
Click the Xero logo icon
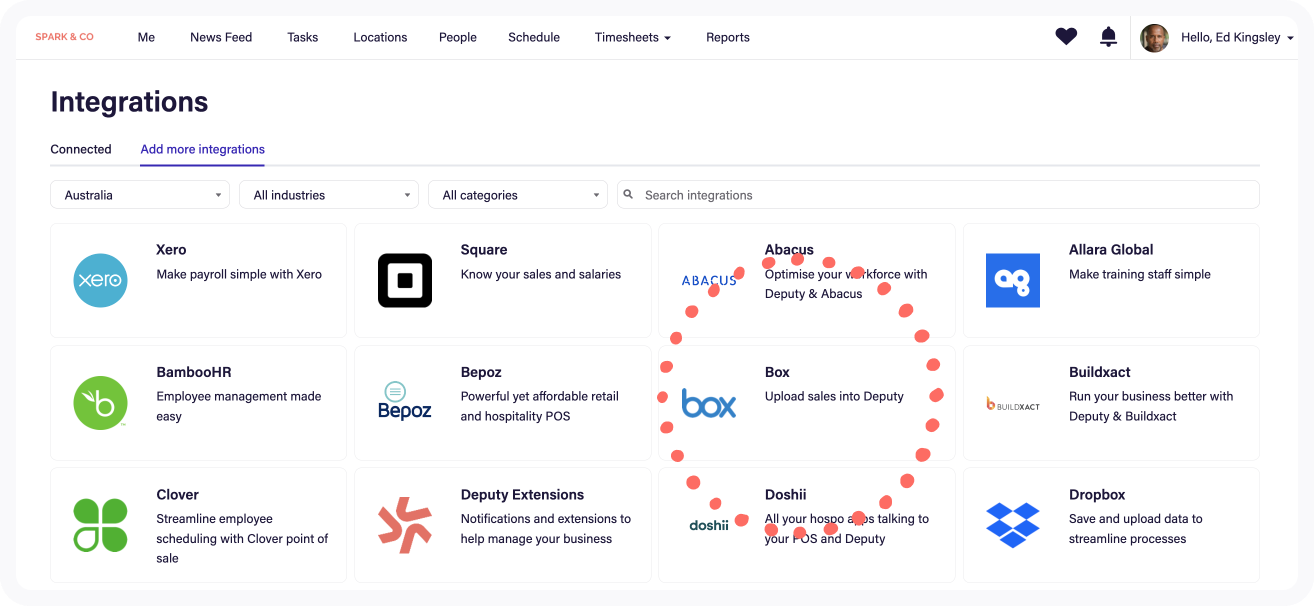(x=101, y=280)
